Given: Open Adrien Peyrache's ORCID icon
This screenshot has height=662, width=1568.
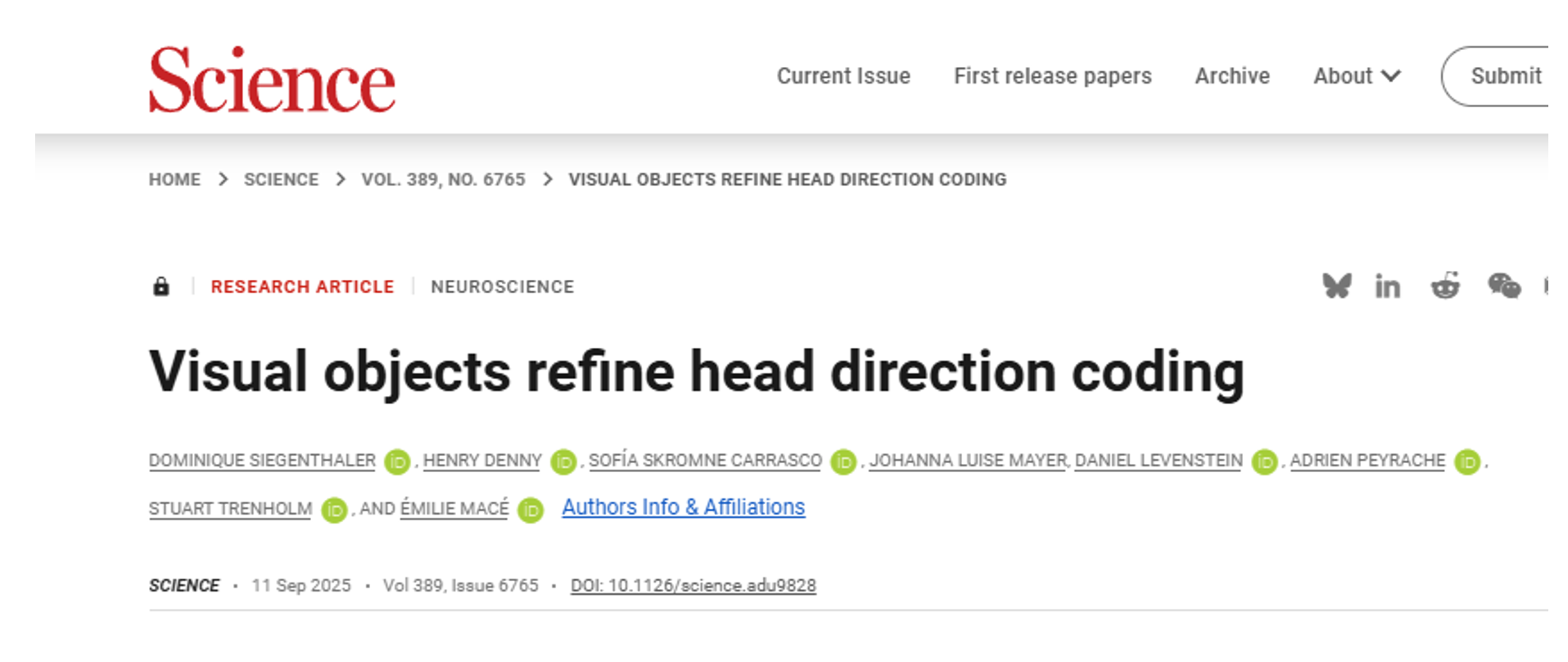Looking at the screenshot, I should [x=1467, y=462].
